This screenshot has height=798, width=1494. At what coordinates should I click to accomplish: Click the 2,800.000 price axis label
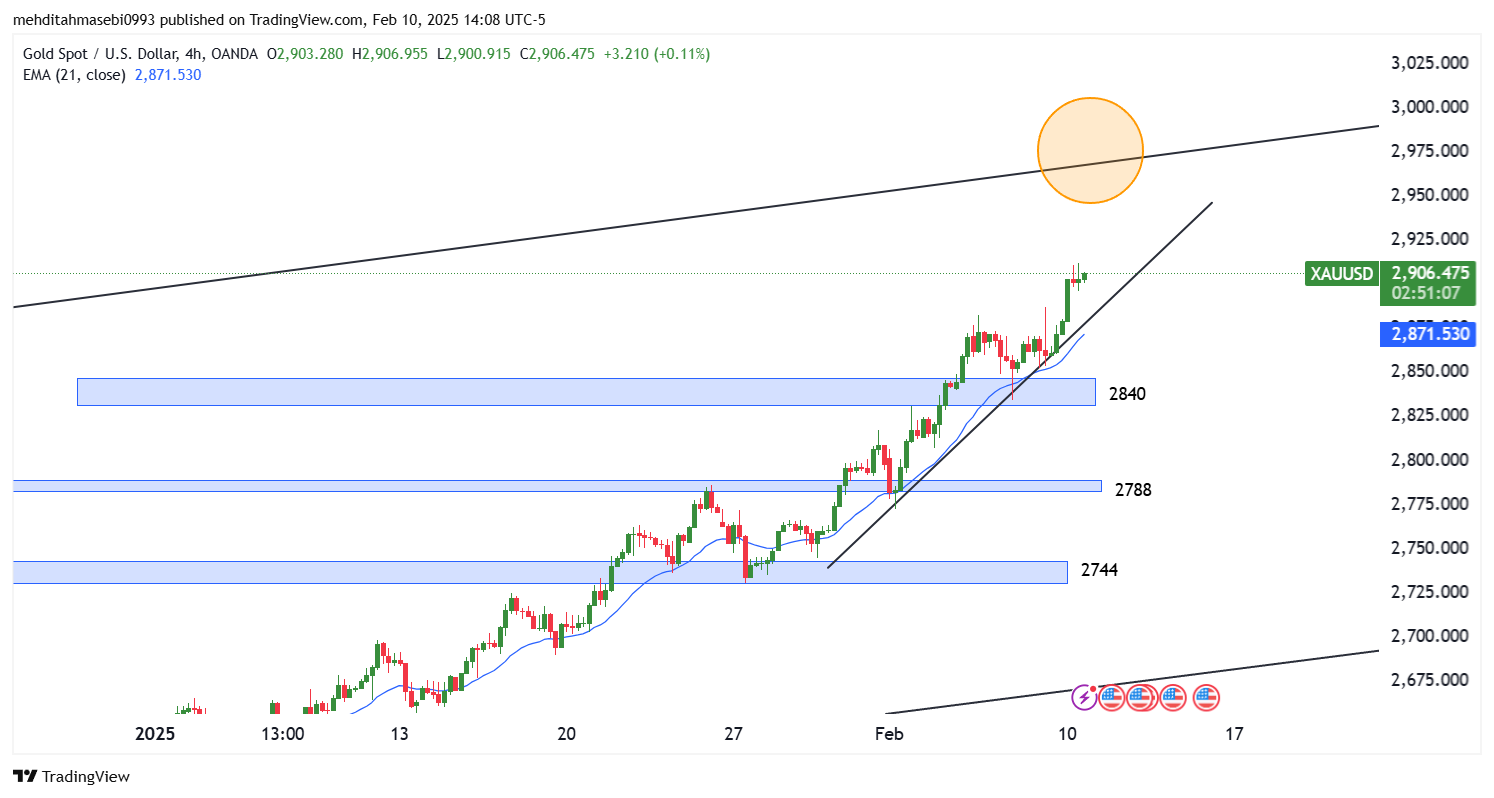coord(1430,460)
